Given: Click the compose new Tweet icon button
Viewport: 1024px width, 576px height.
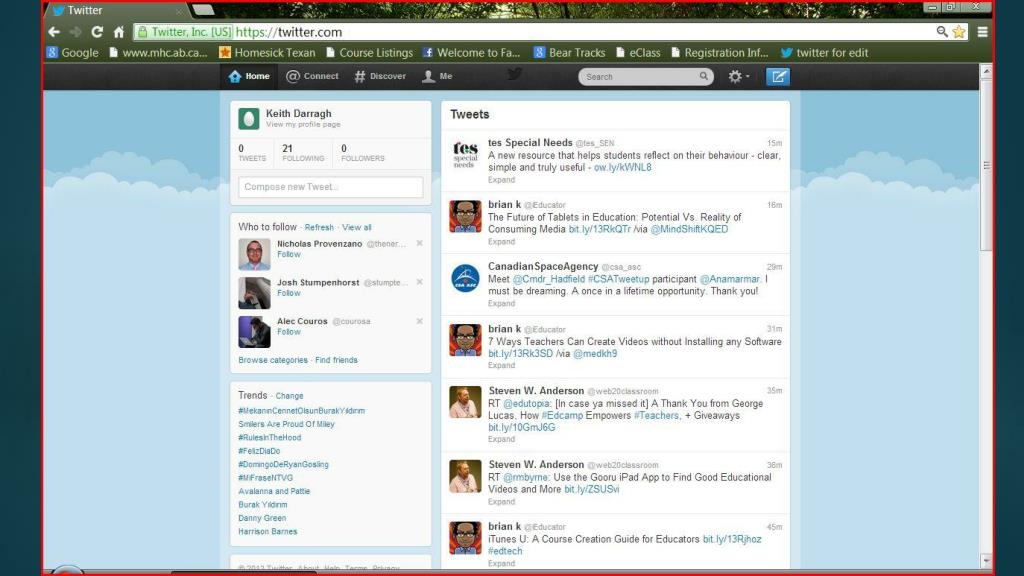Looking at the screenshot, I should click(x=778, y=76).
